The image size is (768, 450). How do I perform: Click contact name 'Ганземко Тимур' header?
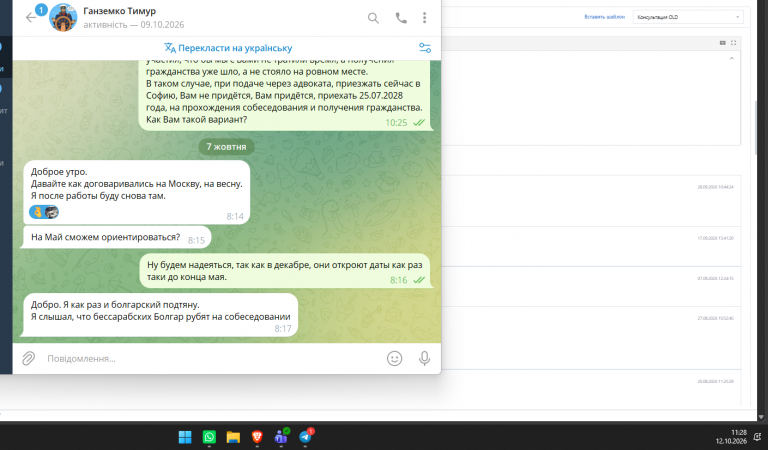point(120,11)
